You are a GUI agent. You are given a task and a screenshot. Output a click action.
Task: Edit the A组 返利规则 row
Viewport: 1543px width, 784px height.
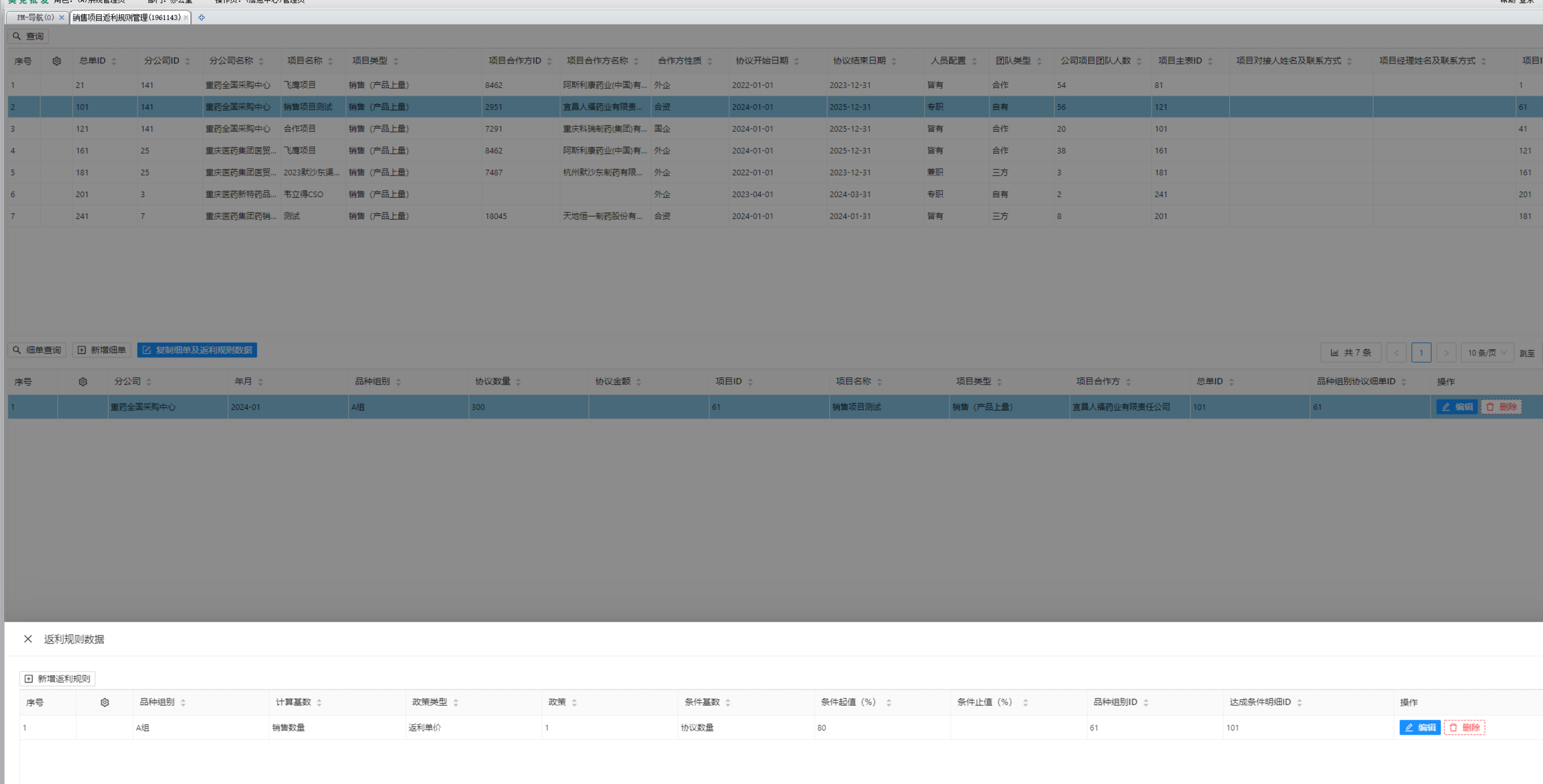coord(1419,728)
